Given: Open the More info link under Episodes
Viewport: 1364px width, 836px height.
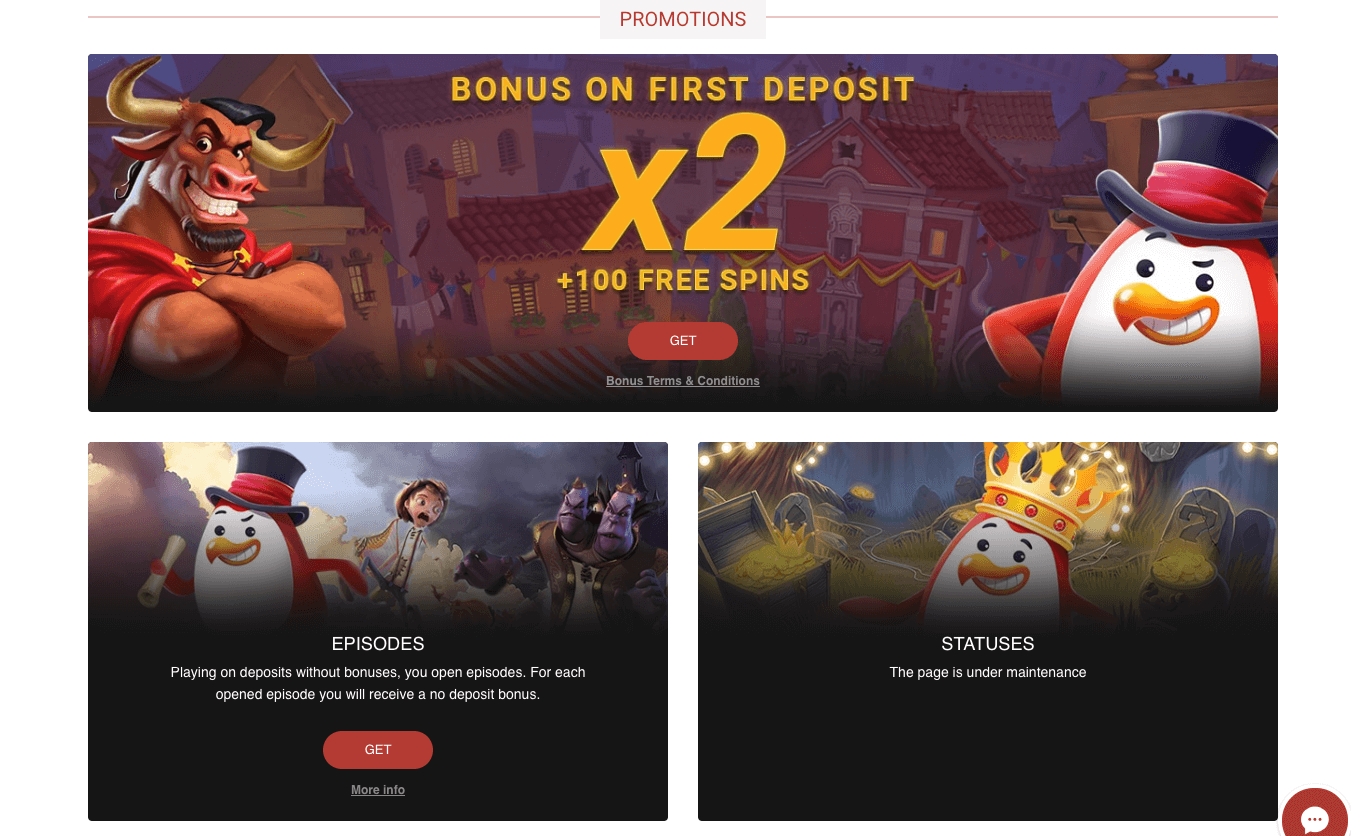Looking at the screenshot, I should (378, 790).
